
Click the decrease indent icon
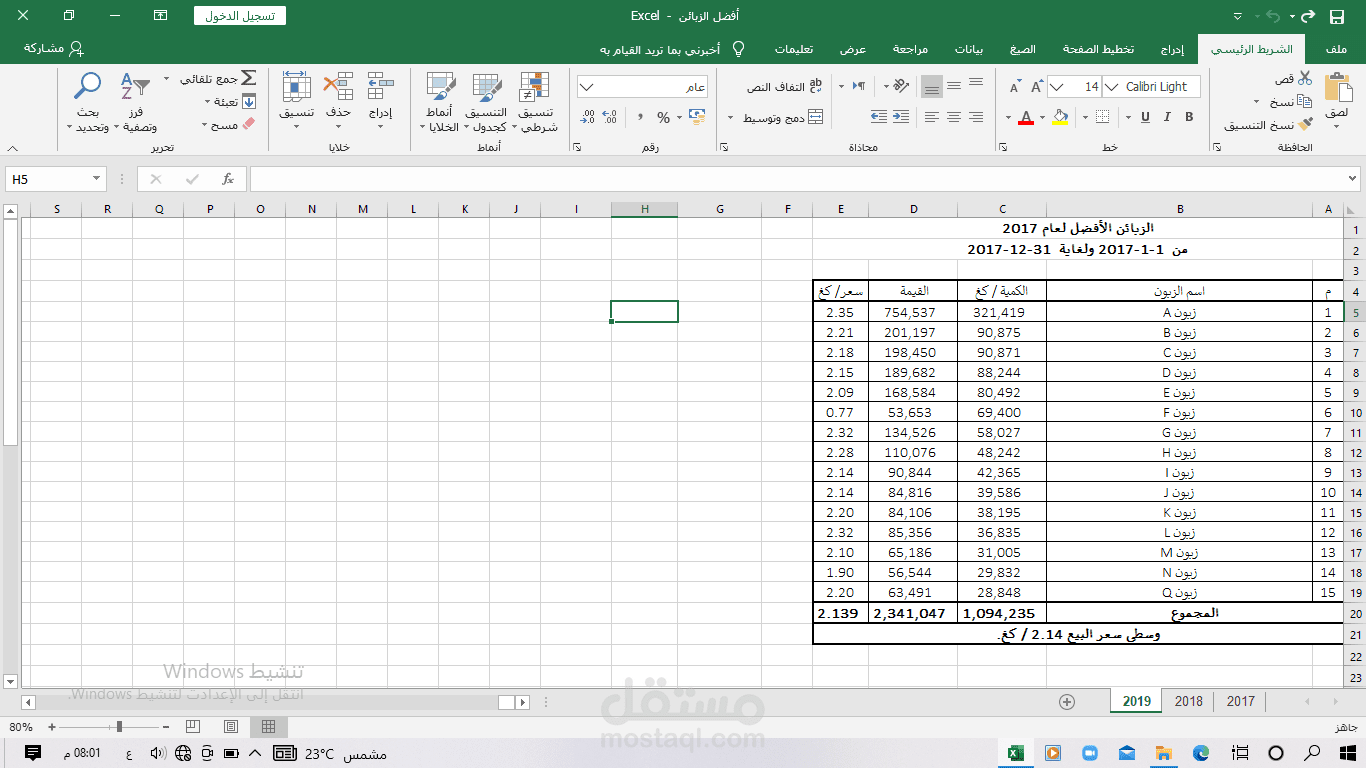pyautogui.click(x=903, y=117)
